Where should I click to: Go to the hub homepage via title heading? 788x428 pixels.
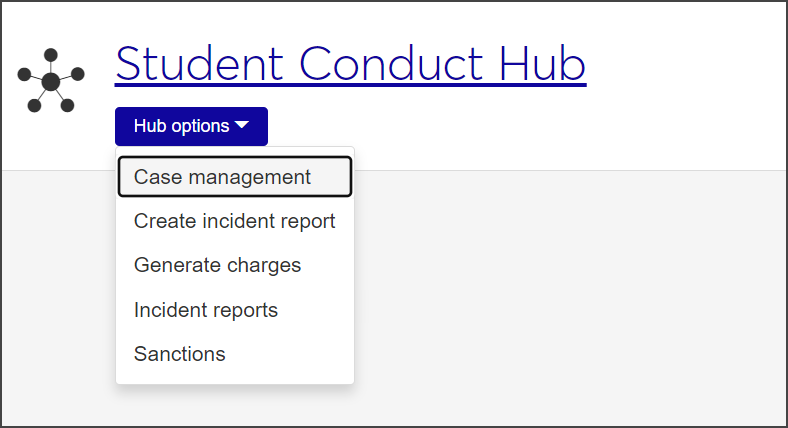(x=350, y=64)
